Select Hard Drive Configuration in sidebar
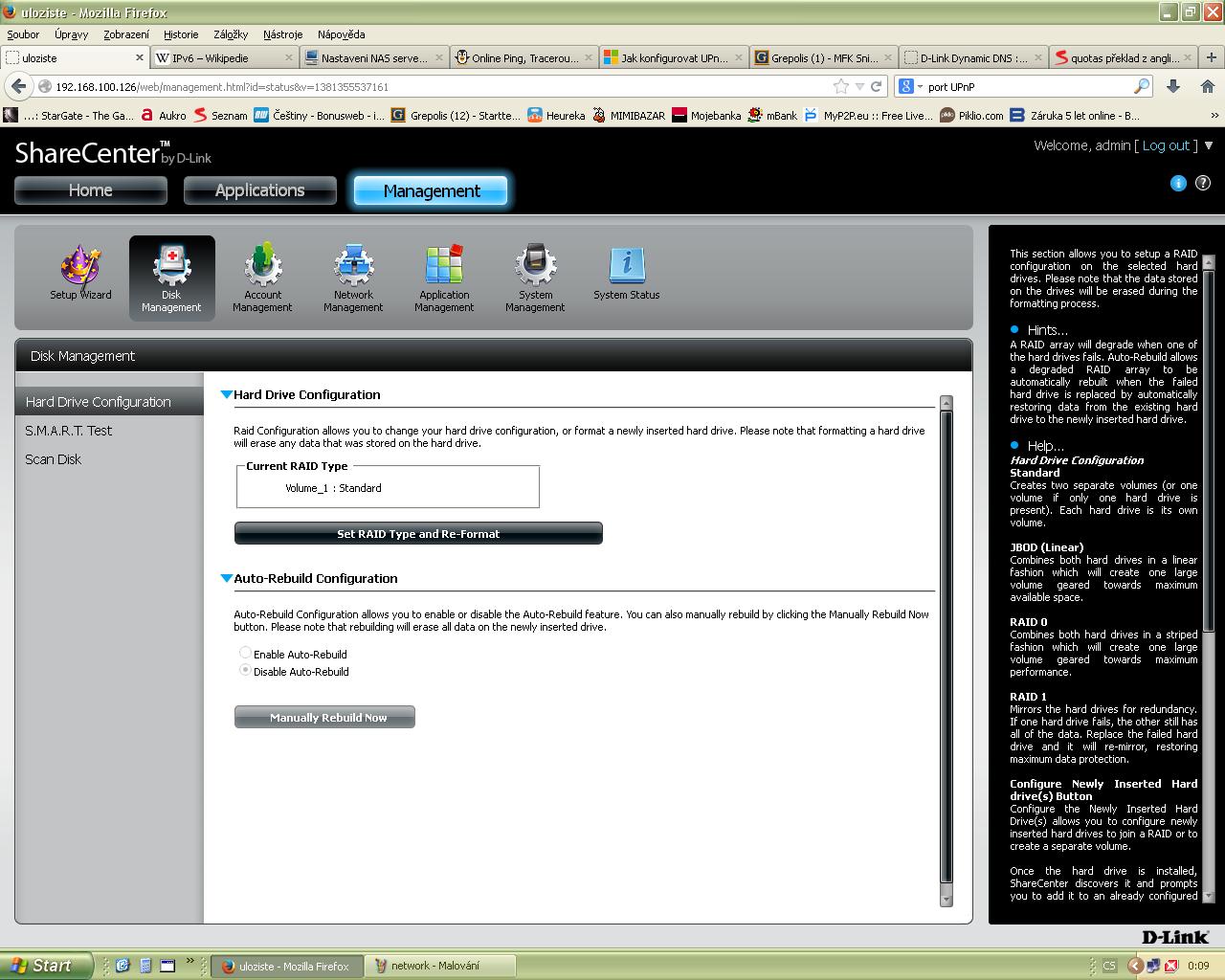The image size is (1225, 980). pos(109,402)
